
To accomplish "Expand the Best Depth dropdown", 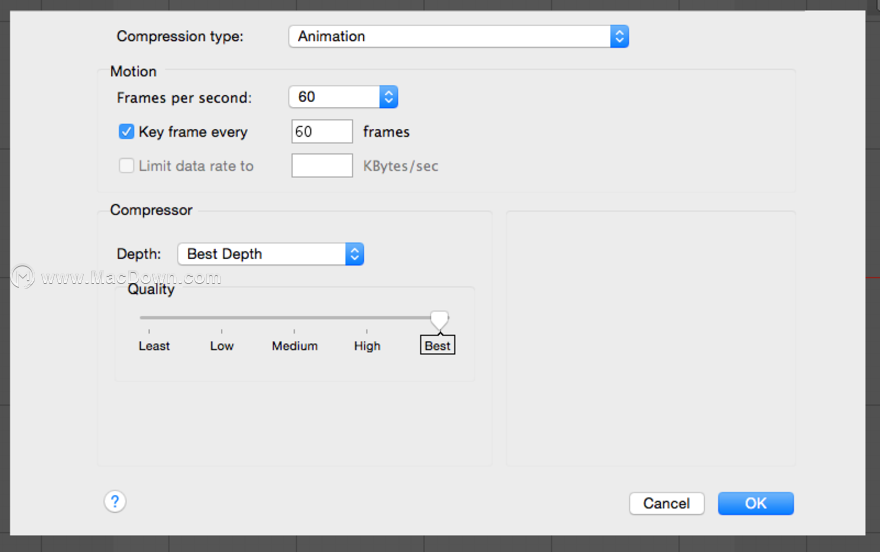I will pos(271,254).
